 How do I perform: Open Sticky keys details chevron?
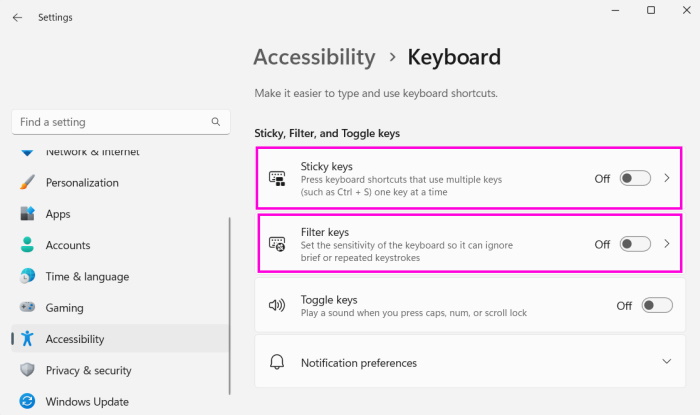pyautogui.click(x=667, y=179)
